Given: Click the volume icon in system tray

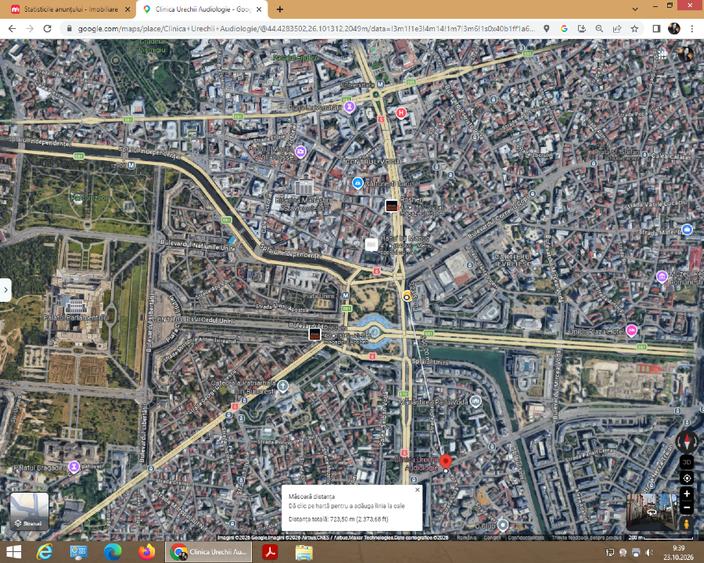Looking at the screenshot, I should click(x=649, y=552).
